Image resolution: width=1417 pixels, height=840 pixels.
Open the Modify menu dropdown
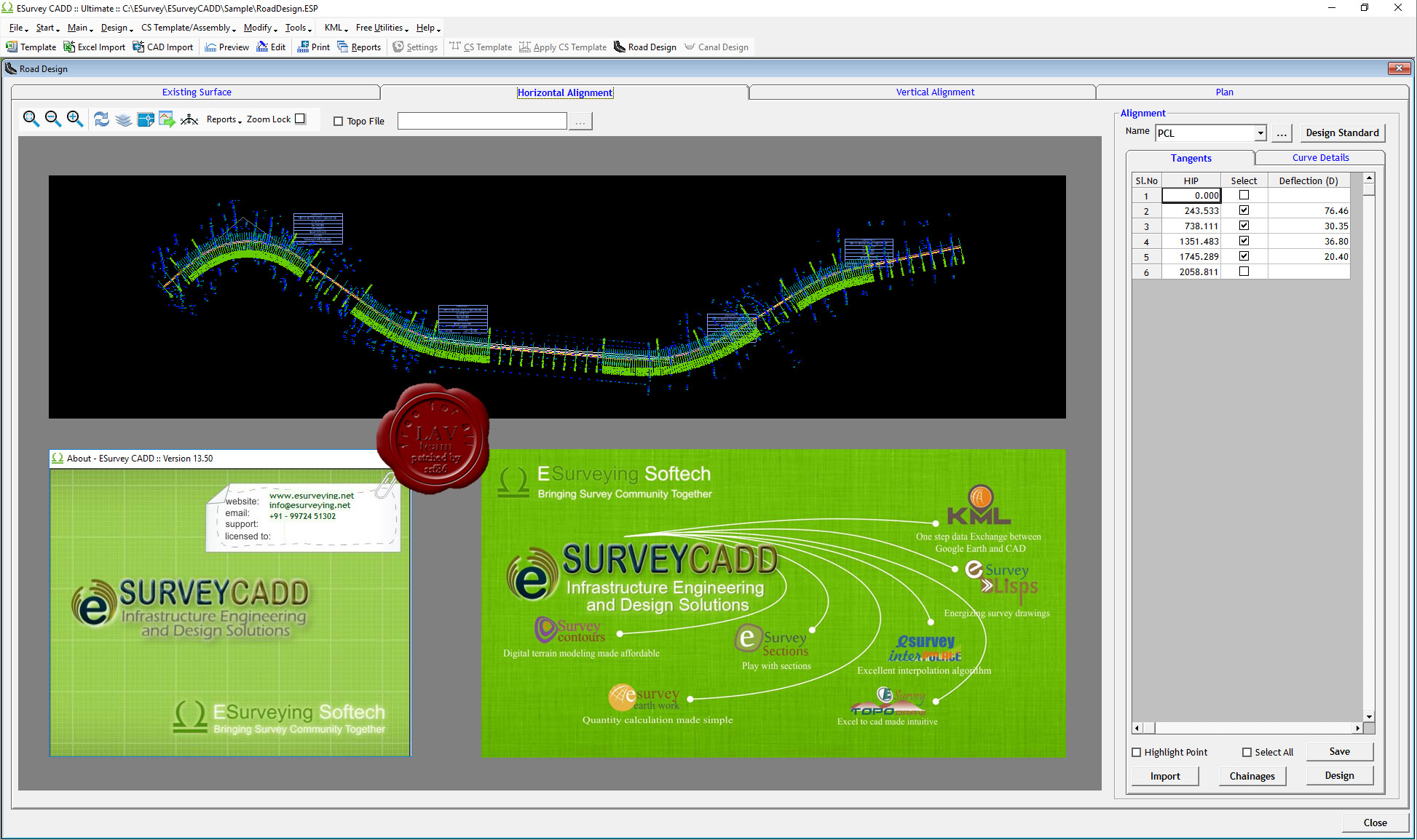click(261, 28)
